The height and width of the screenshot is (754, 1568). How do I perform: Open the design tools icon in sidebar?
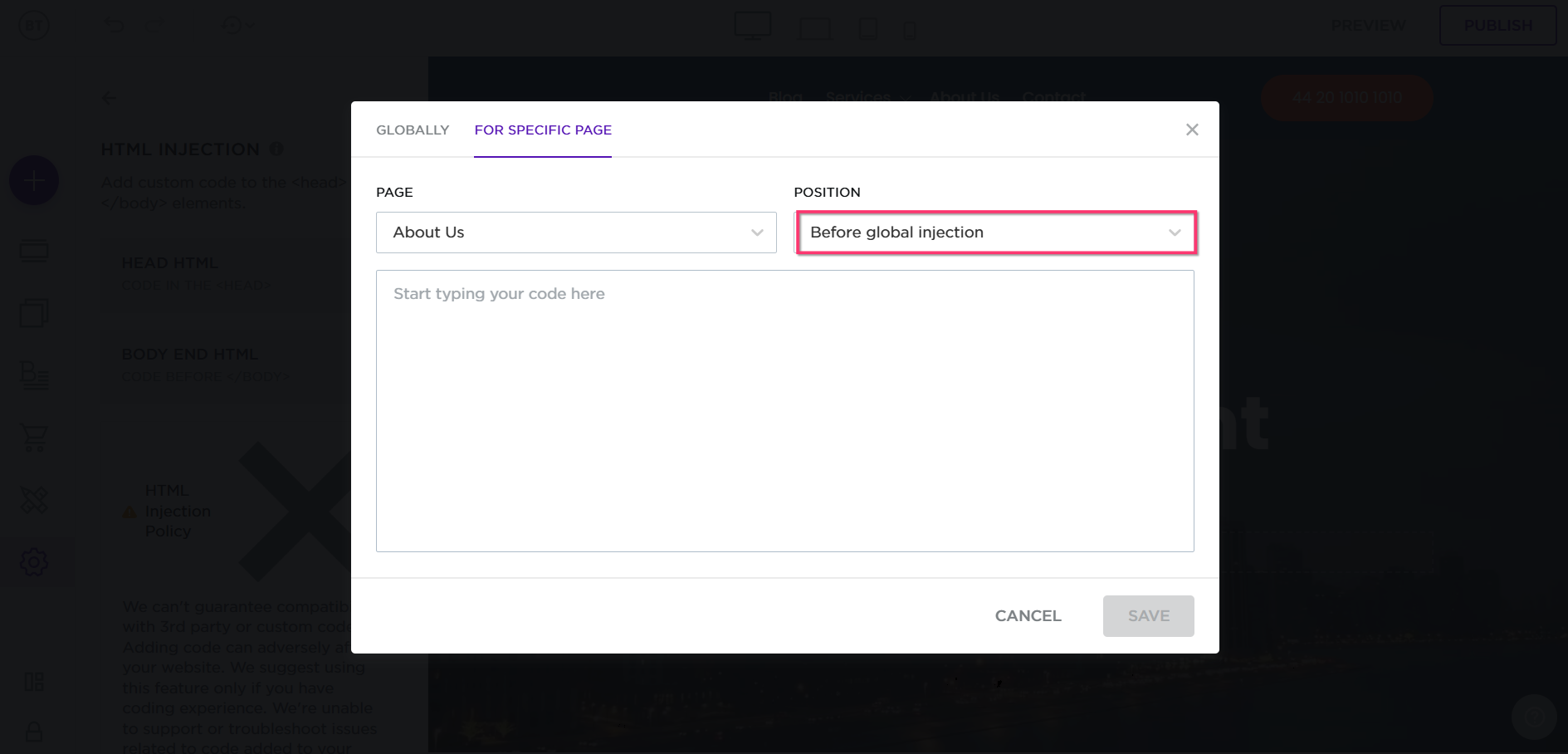(34, 500)
